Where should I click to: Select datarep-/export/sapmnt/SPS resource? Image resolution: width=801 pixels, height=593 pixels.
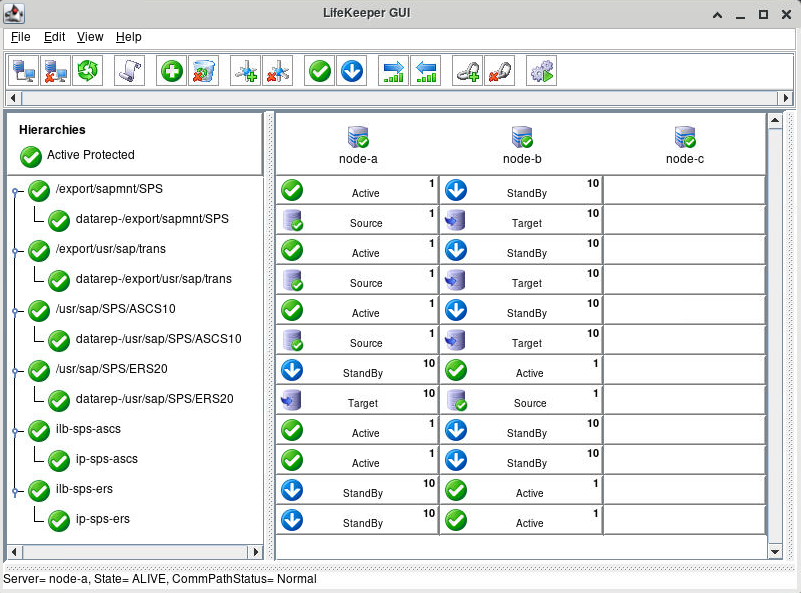152,219
